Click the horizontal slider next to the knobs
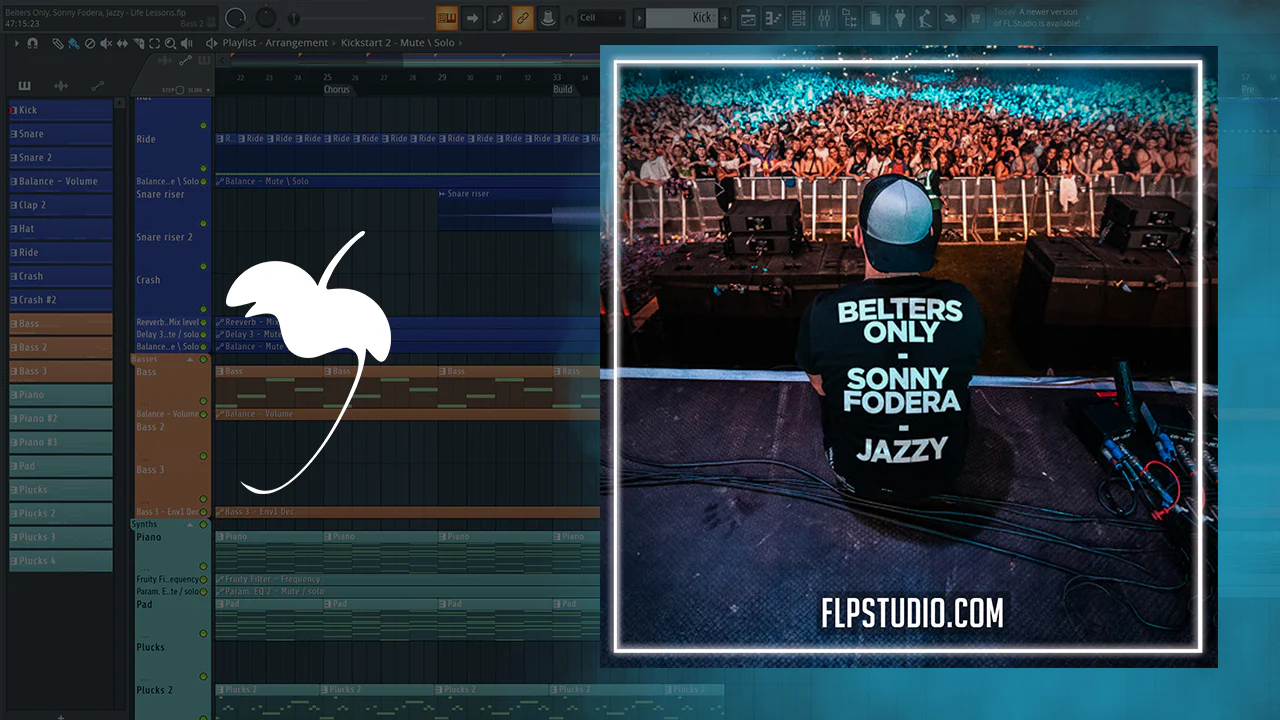Viewport: 1280px width, 720px height. [356, 18]
